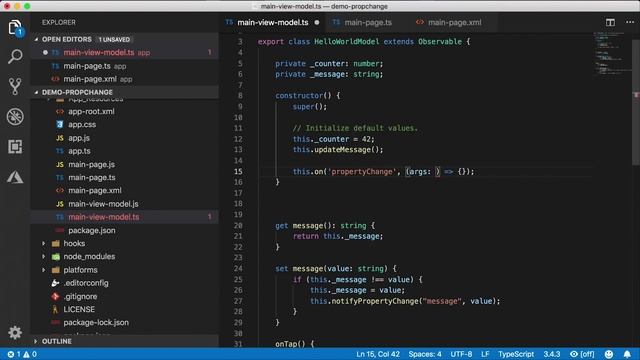Open app.ts file

click(x=124, y=151)
